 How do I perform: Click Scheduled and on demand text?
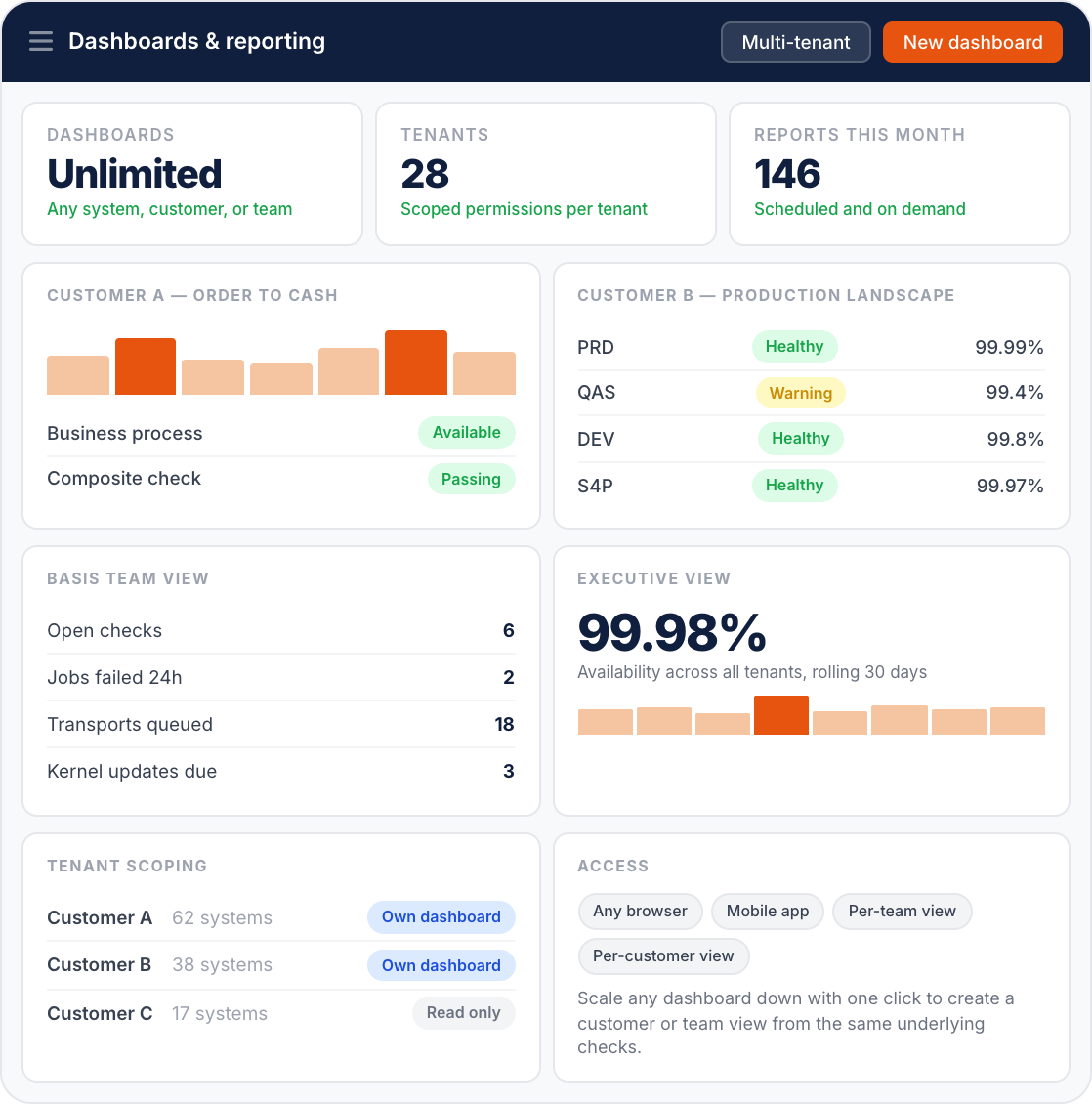(x=860, y=209)
